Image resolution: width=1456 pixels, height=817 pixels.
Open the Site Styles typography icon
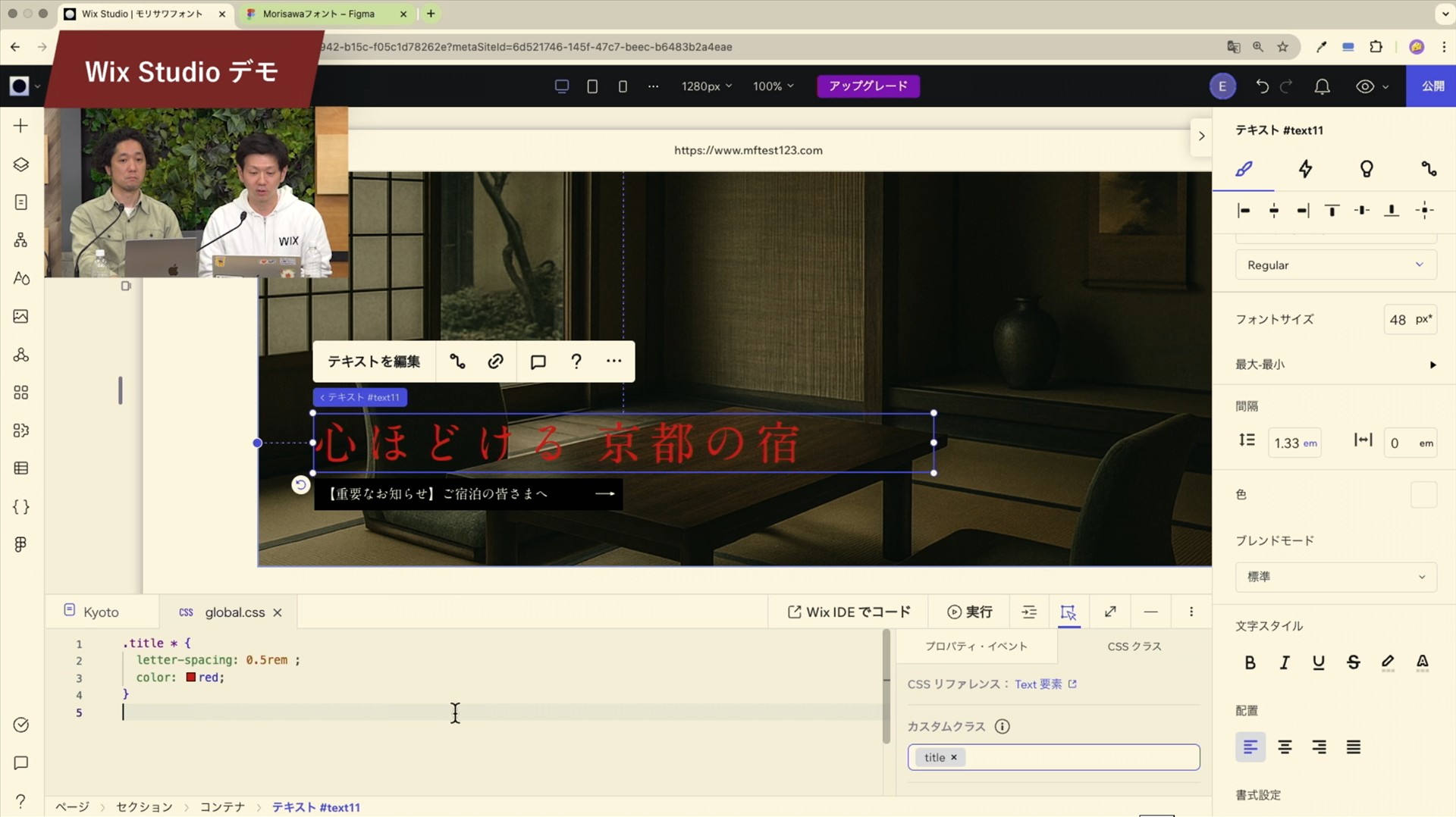click(20, 278)
